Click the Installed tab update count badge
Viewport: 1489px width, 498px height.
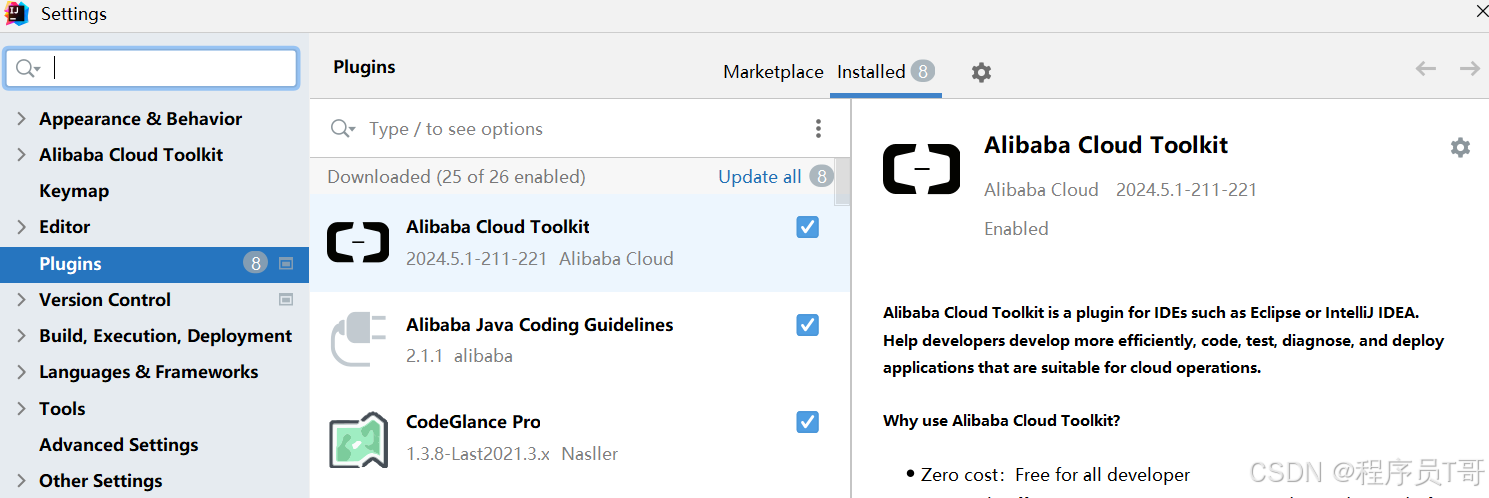923,71
